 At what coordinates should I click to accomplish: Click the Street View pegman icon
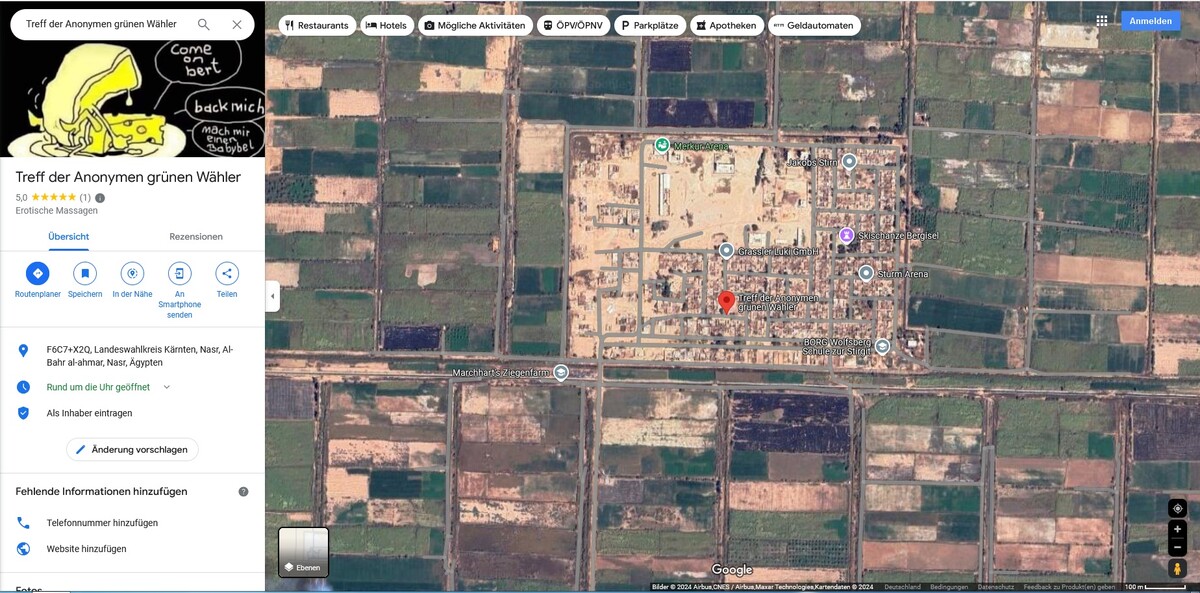click(1177, 569)
